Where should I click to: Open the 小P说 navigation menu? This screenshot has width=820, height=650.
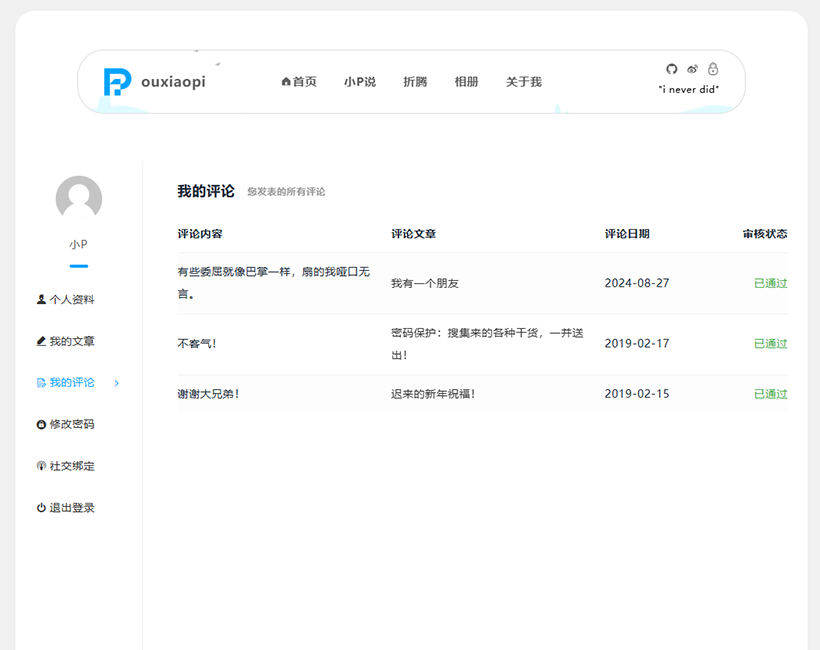[x=360, y=82]
